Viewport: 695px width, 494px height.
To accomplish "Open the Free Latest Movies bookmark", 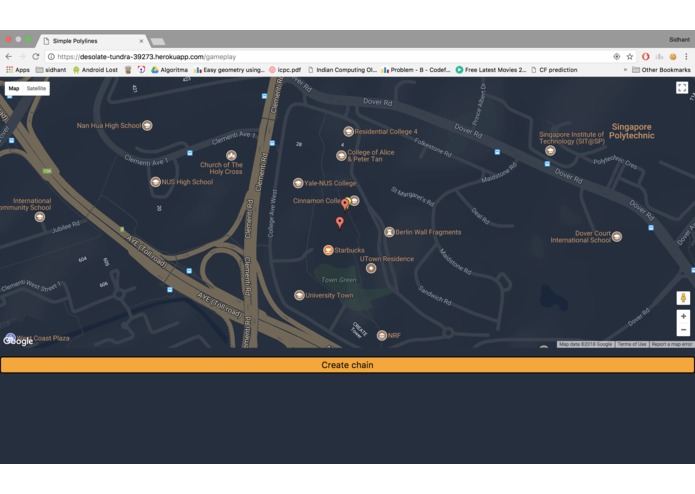I will coord(491,70).
